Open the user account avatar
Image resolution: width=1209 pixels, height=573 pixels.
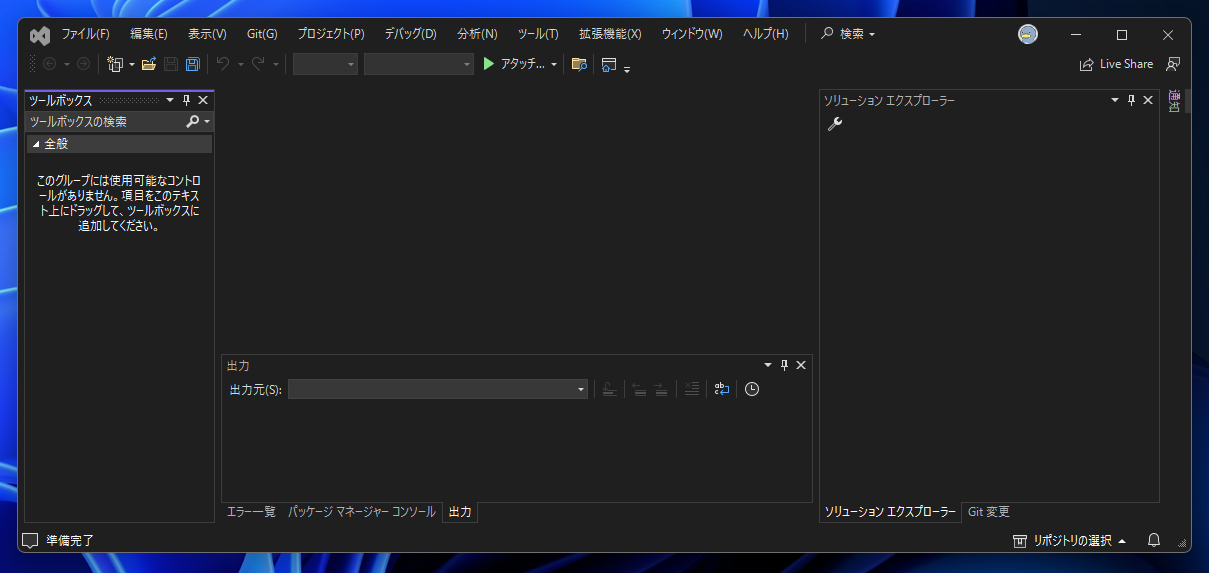point(1028,34)
